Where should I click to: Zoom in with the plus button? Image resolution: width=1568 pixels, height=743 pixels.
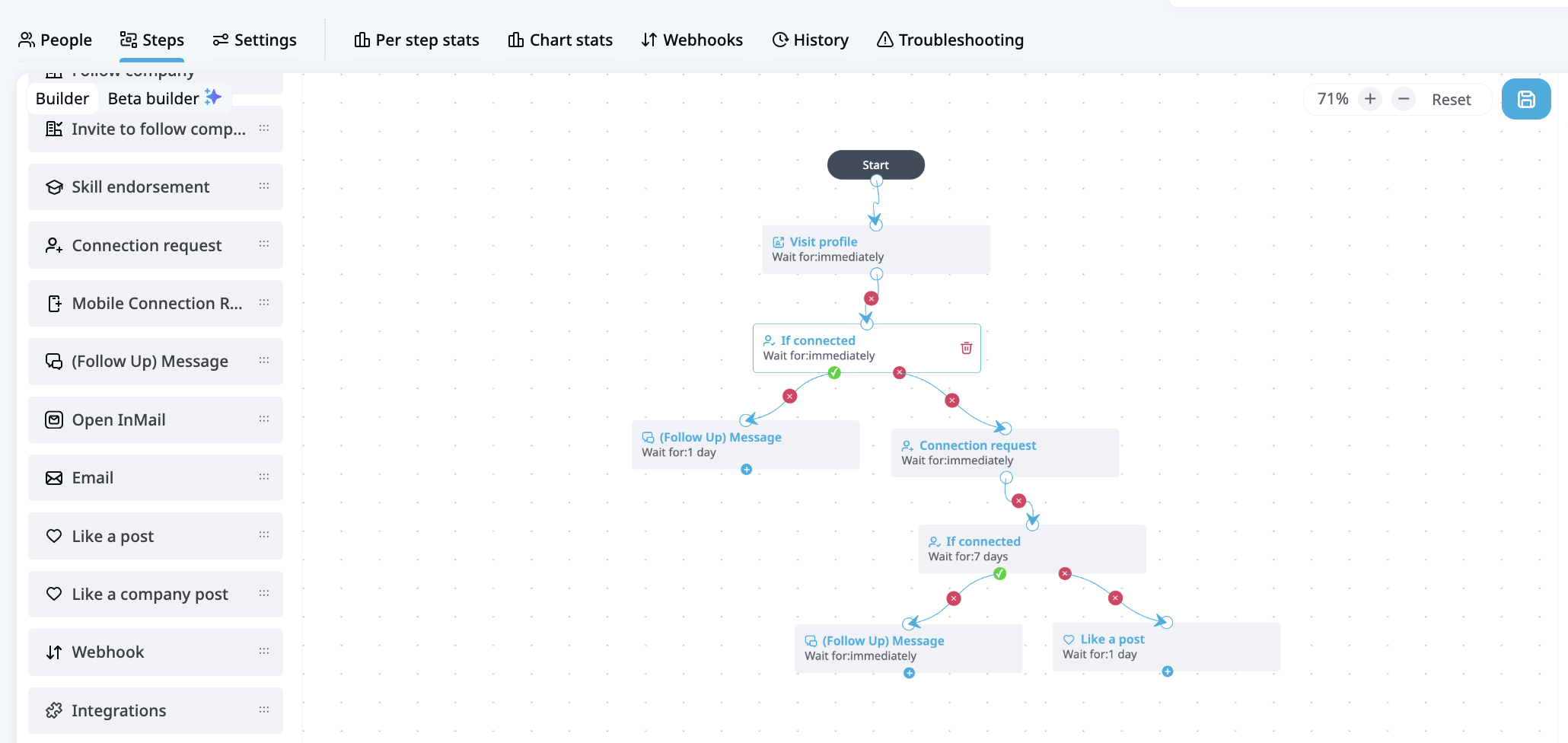click(1369, 99)
